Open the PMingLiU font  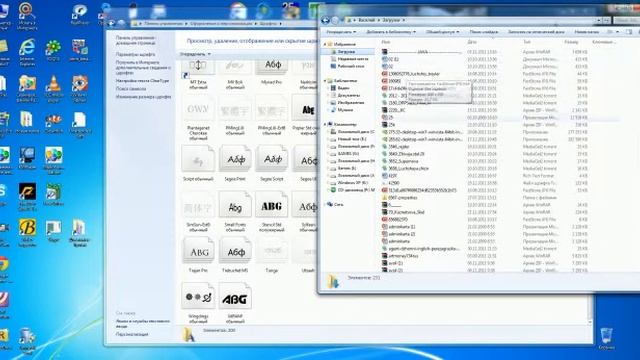[235, 115]
